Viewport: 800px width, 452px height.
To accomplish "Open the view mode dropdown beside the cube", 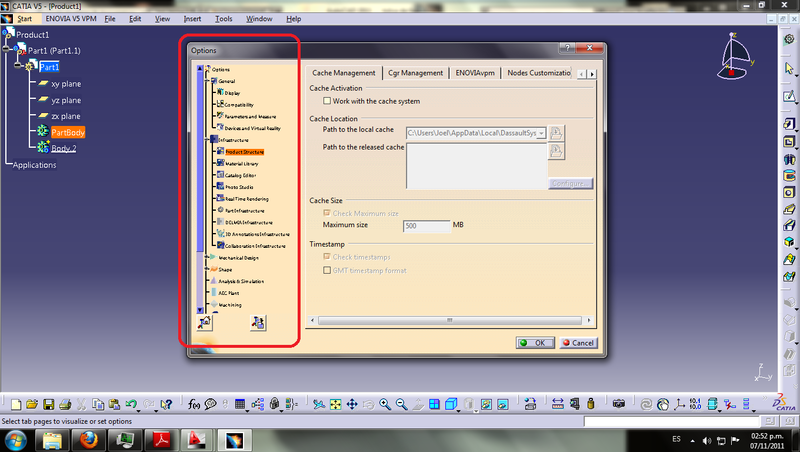I will click(458, 410).
